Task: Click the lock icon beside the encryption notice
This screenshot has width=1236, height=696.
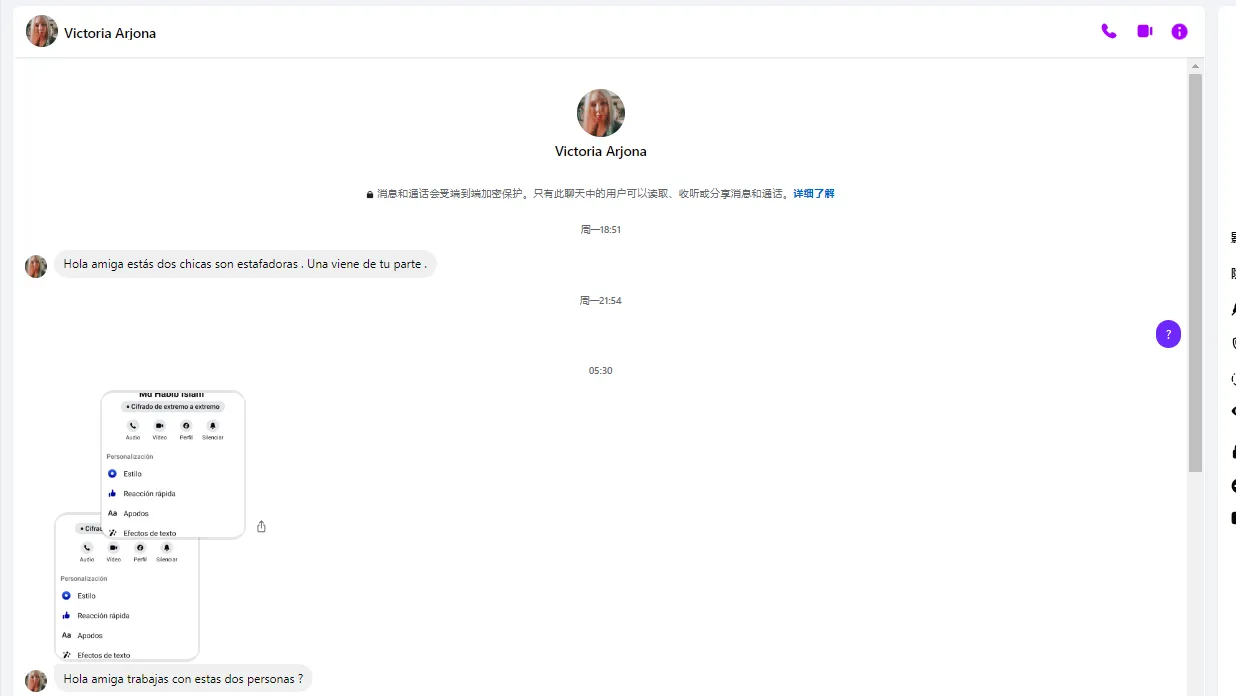Action: click(370, 195)
